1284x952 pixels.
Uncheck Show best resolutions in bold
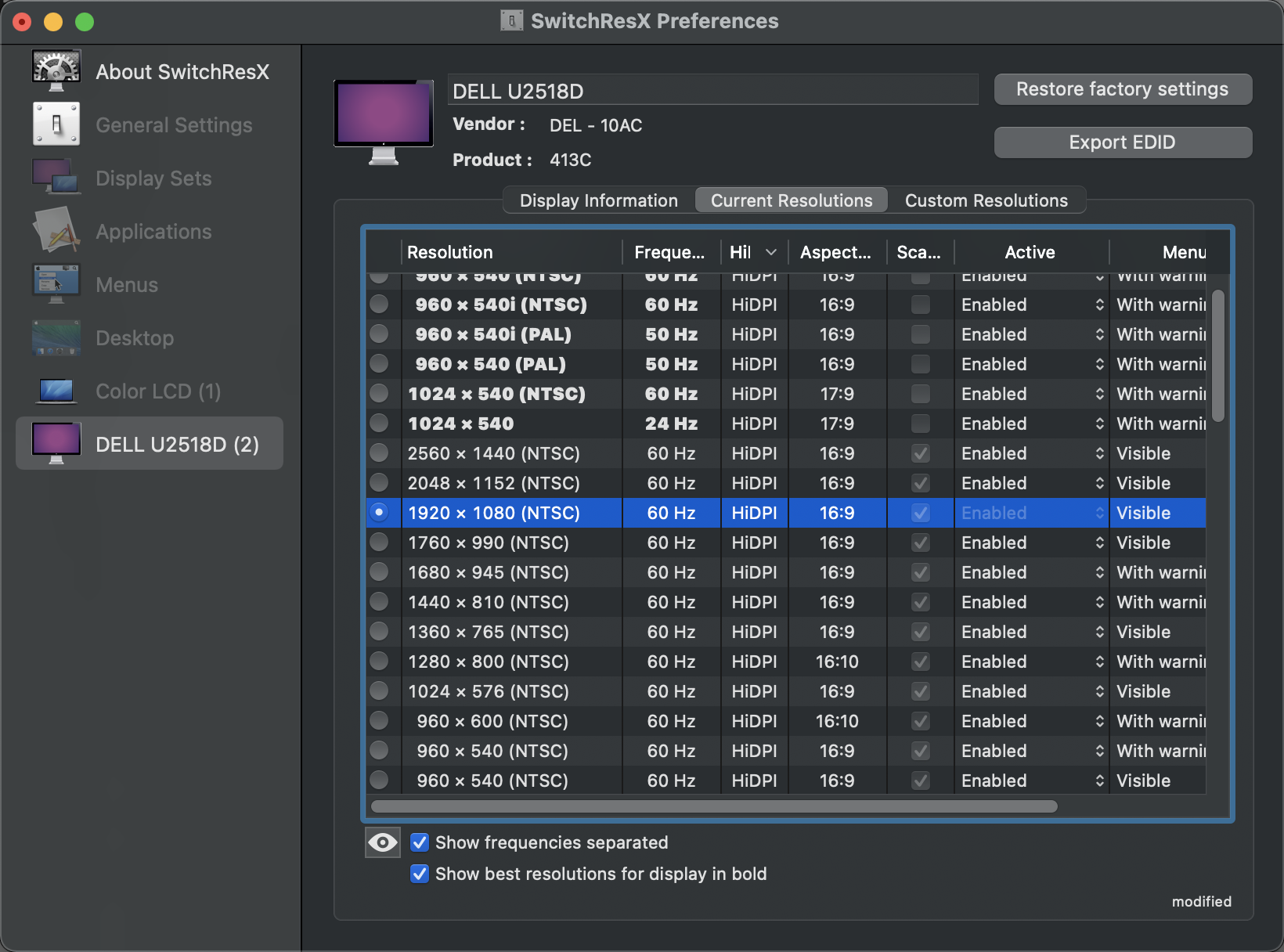(x=420, y=874)
